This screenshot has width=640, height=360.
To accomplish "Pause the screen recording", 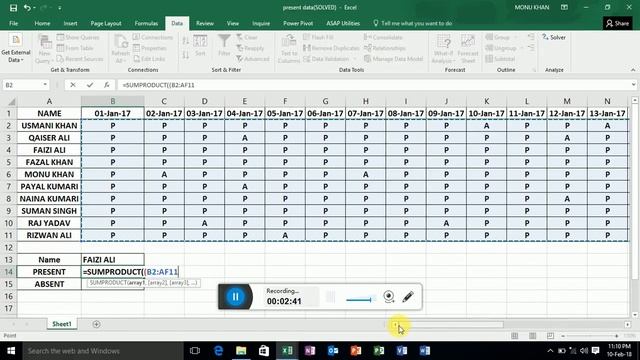I will 236,297.
